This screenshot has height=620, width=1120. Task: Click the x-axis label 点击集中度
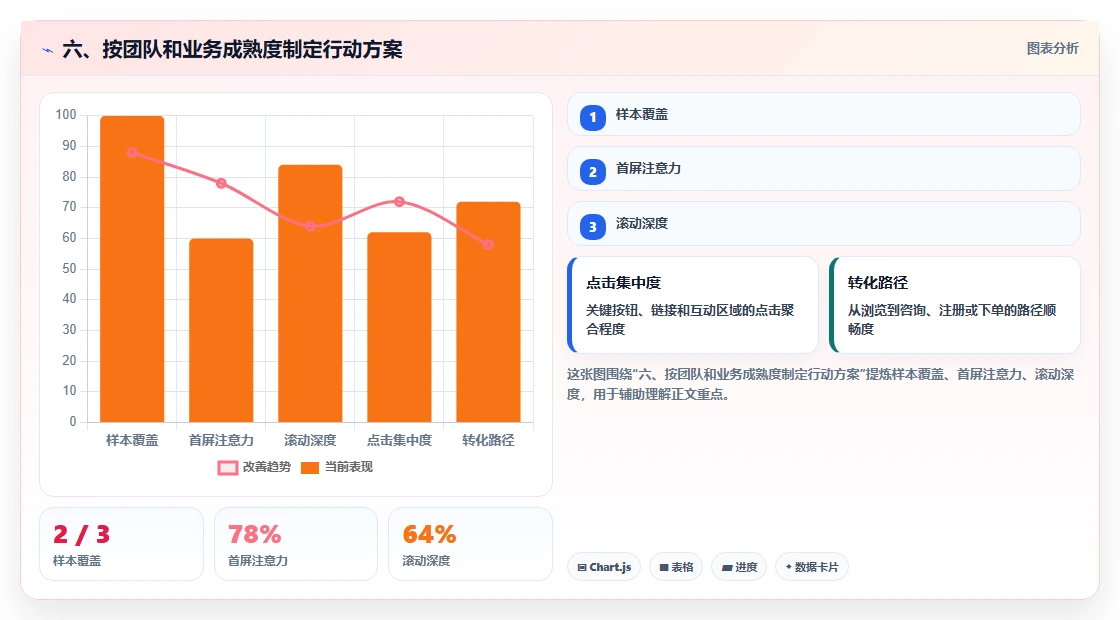pyautogui.click(x=399, y=441)
